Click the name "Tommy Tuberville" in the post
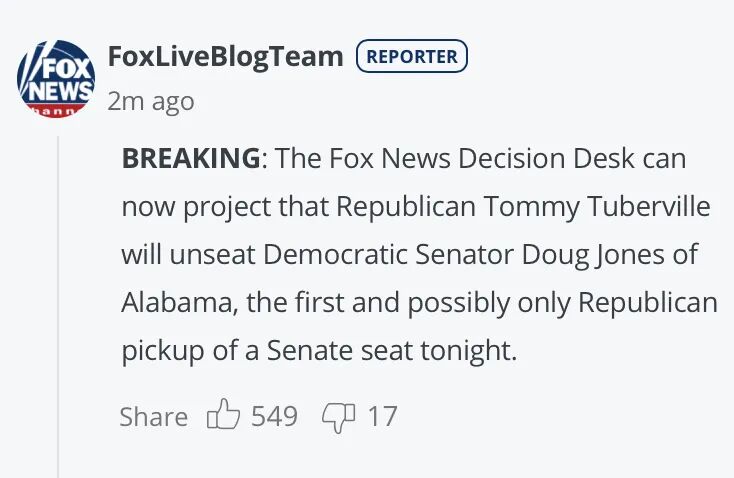 tap(597, 206)
